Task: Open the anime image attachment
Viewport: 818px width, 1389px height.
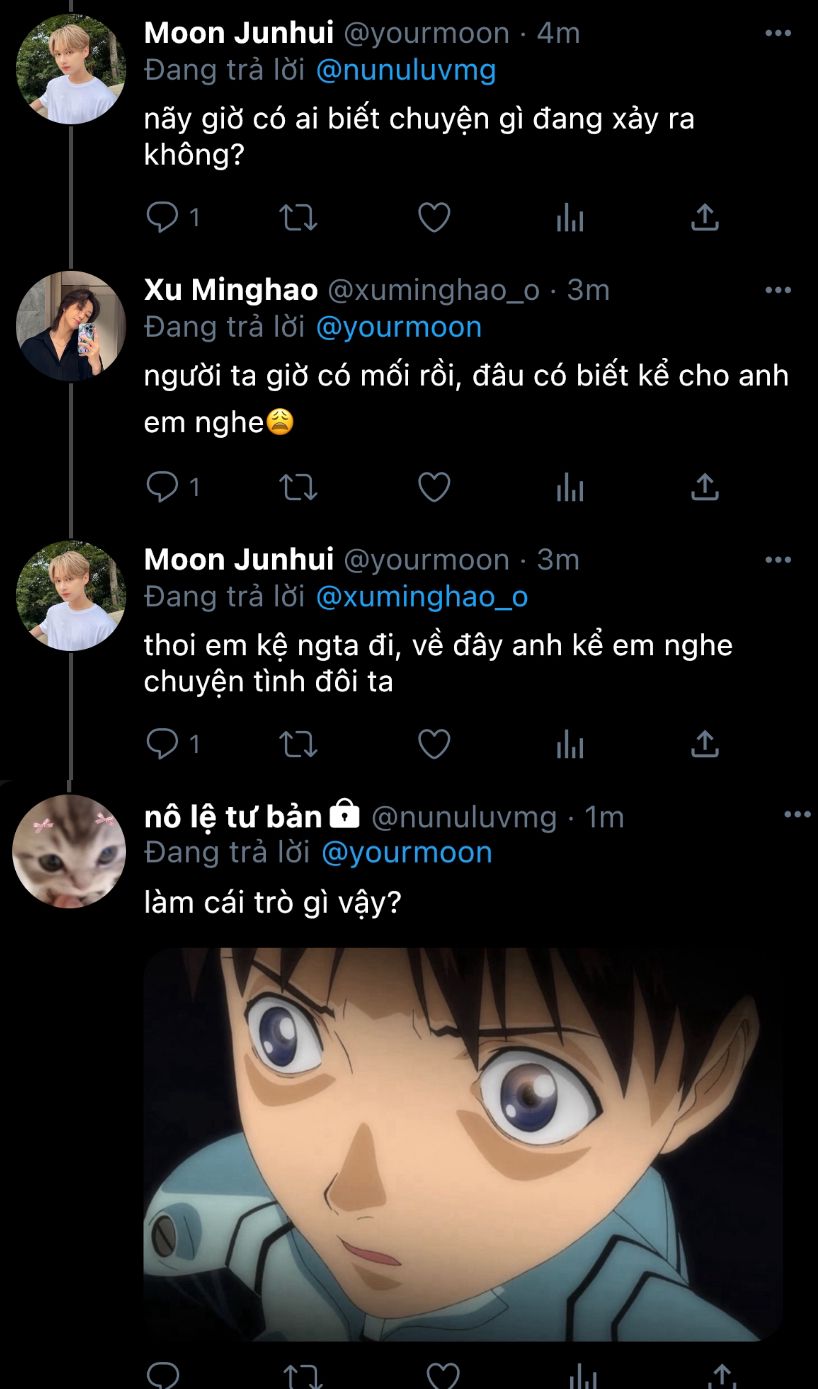Action: (462, 1144)
